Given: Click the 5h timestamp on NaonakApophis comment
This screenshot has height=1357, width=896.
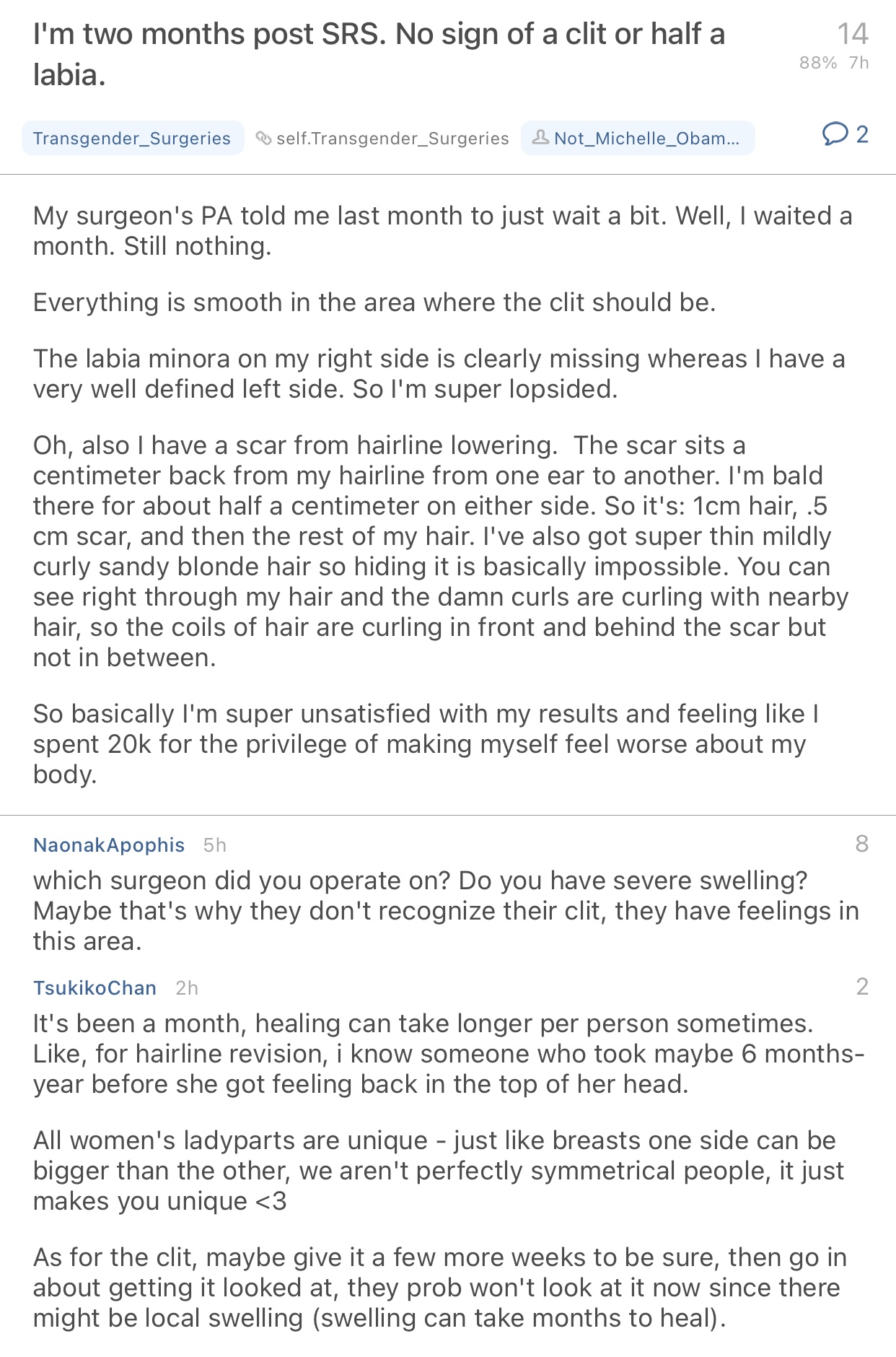Looking at the screenshot, I should 215,845.
